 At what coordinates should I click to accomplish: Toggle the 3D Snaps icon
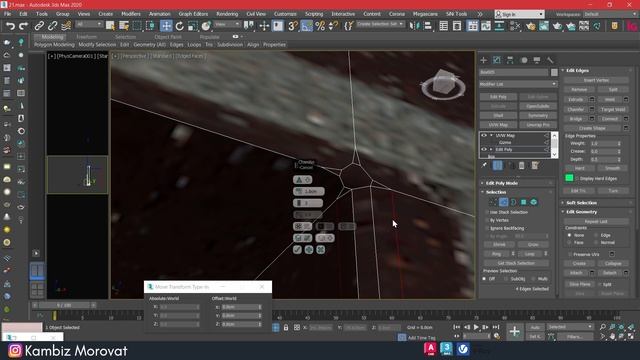click(293, 26)
